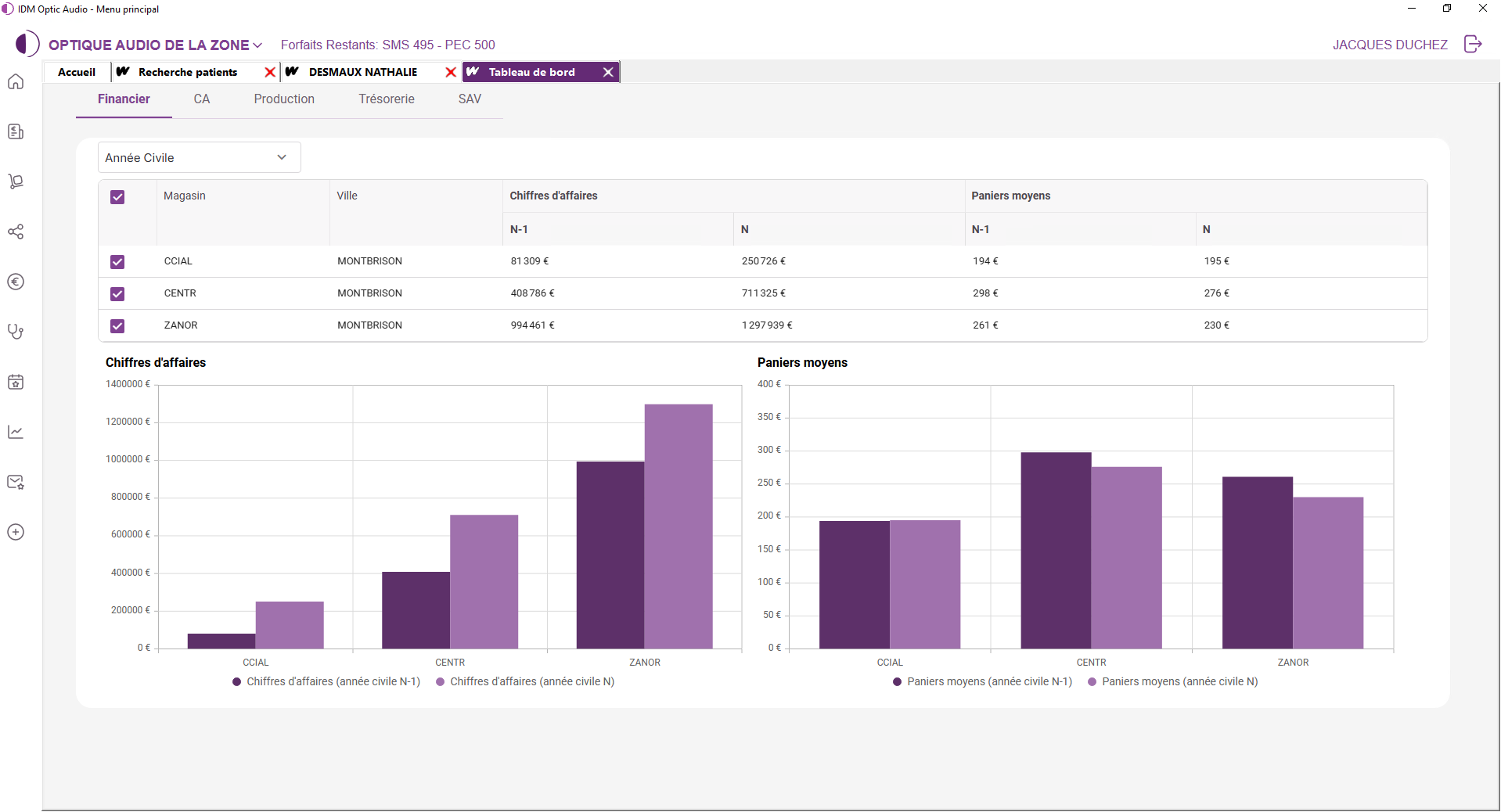Open the Home icon in sidebar
The image size is (1501, 812).
(16, 81)
